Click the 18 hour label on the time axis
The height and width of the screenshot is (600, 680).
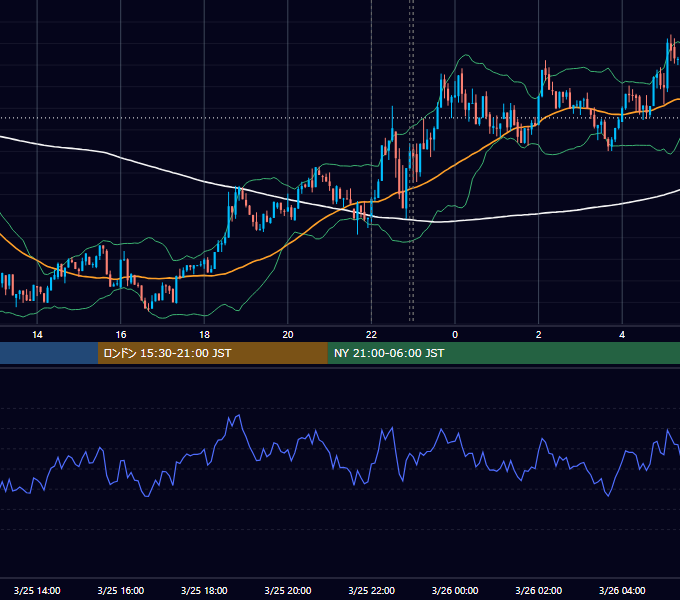204,335
